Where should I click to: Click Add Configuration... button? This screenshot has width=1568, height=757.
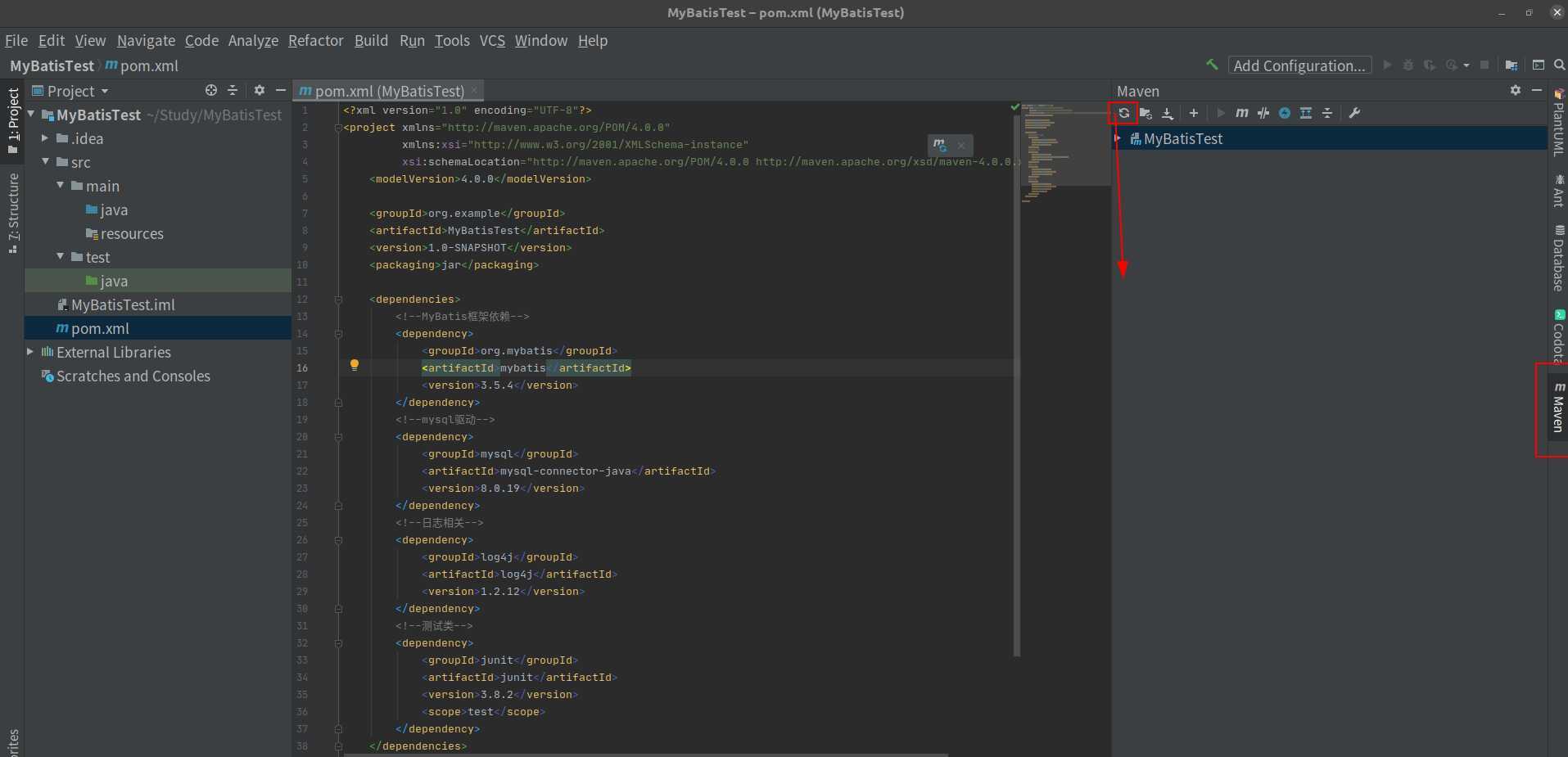[1299, 65]
